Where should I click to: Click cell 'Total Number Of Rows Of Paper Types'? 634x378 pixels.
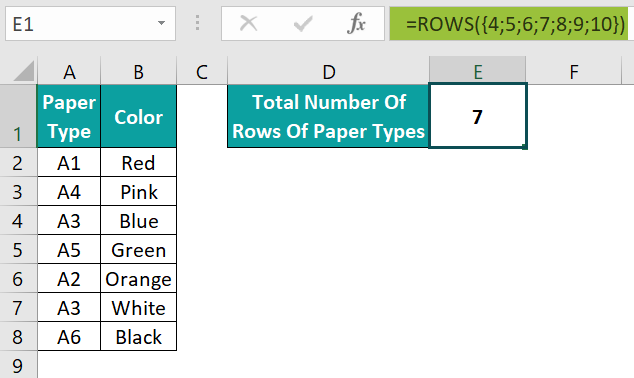pos(328,116)
